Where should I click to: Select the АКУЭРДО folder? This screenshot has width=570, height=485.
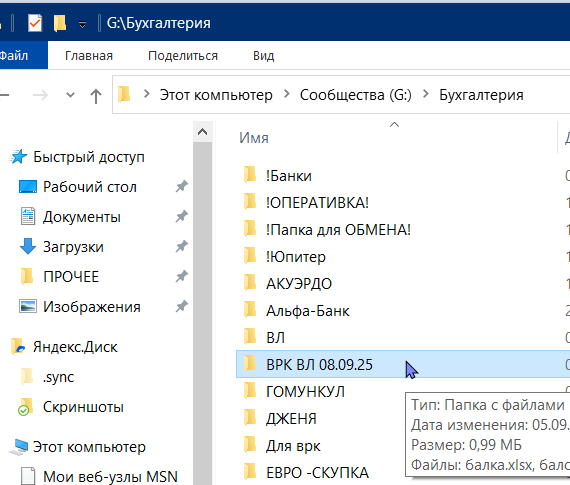299,284
